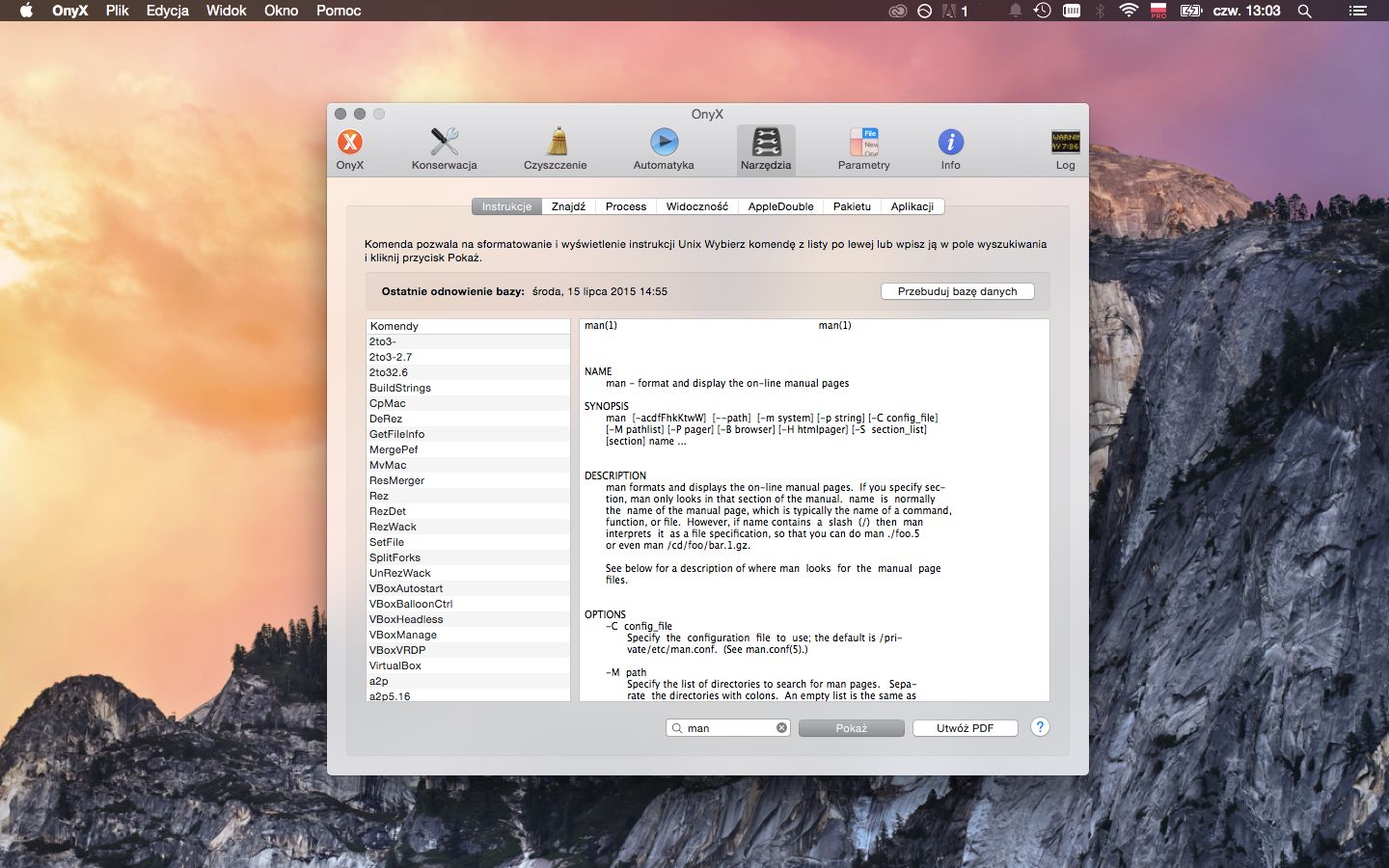
Task: Open the battery status menu
Action: pos(1191,11)
